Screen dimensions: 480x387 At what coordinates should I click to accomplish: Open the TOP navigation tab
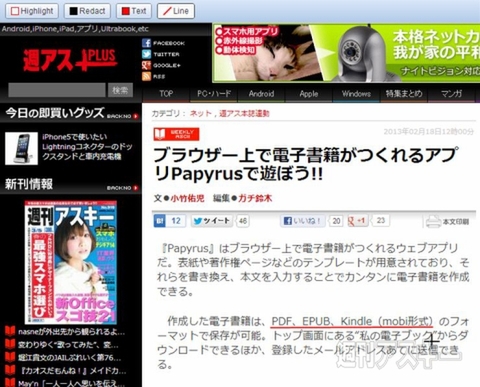tap(166, 94)
